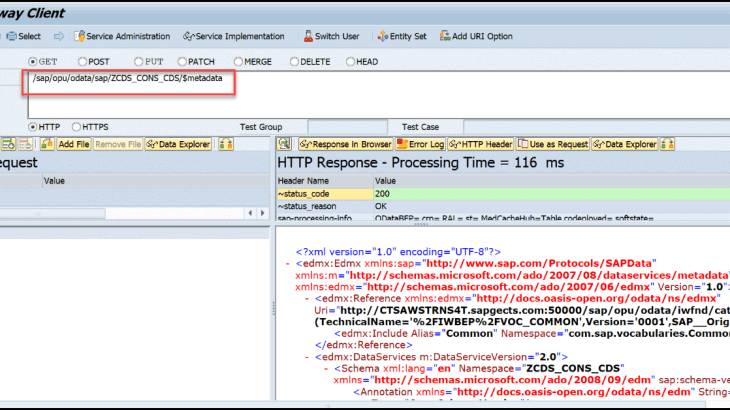Image resolution: width=730 pixels, height=410 pixels.
Task: Open Data Explorer in request pane
Action: click(178, 144)
